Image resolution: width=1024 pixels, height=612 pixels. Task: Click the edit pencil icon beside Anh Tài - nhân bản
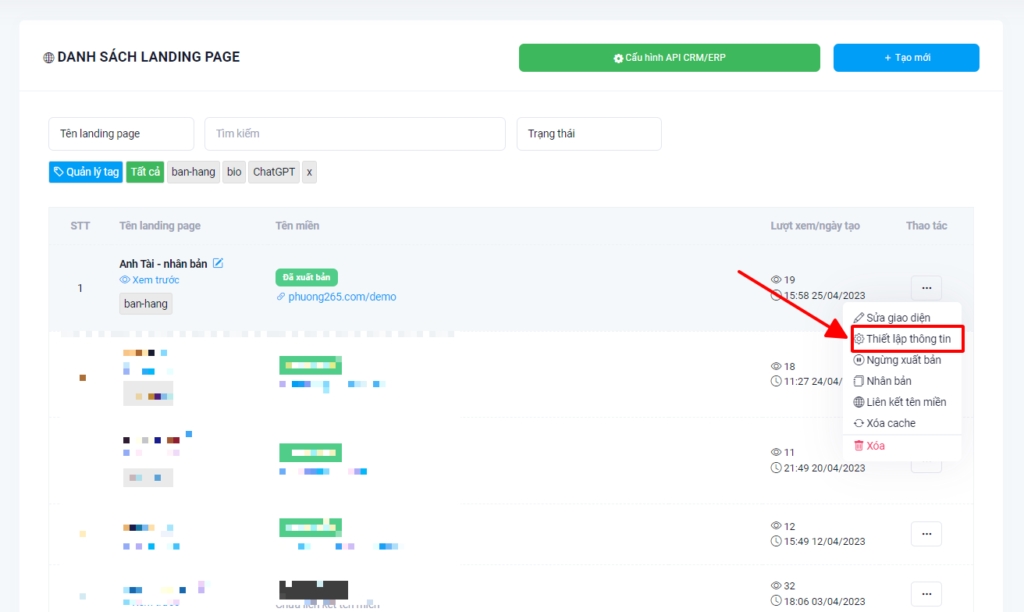(x=218, y=264)
